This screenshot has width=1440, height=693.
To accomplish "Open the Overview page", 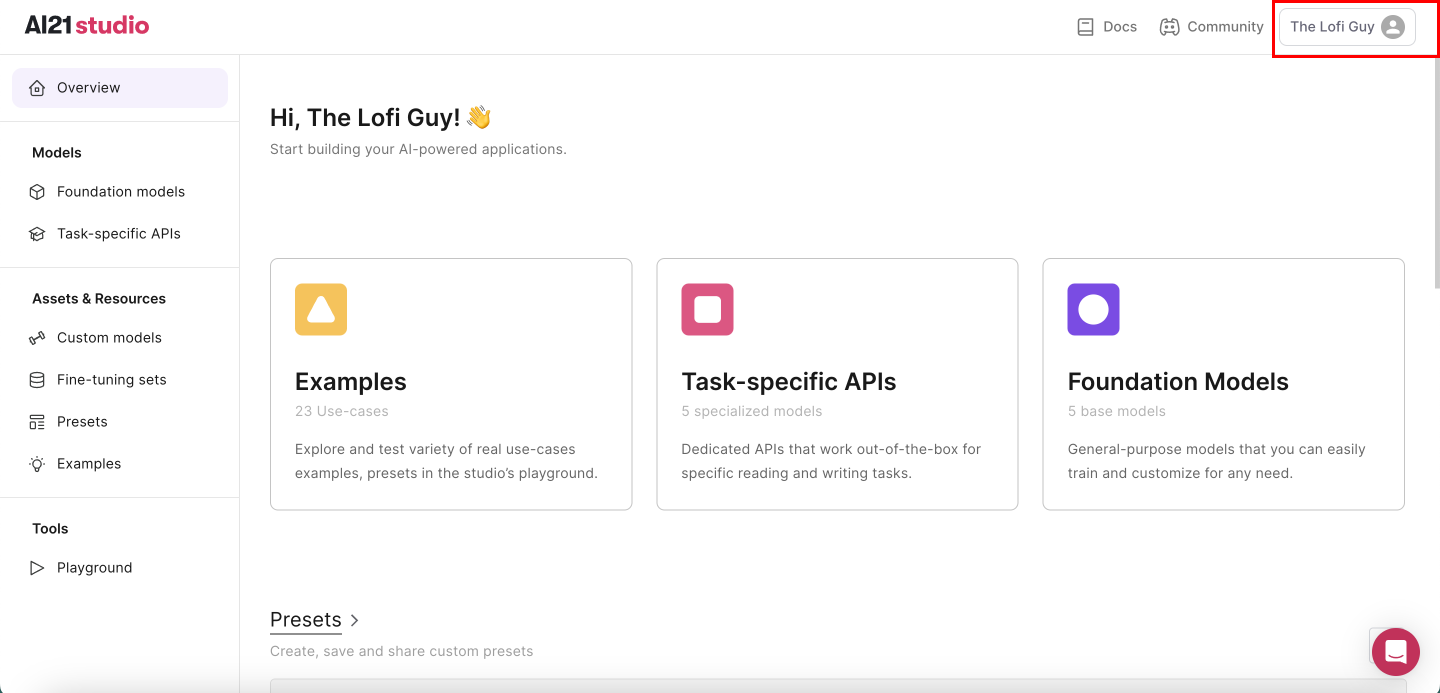I will [x=120, y=88].
